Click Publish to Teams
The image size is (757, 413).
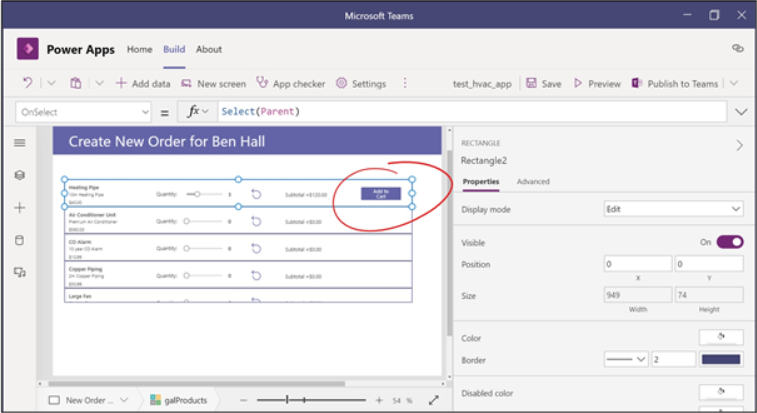click(x=674, y=84)
